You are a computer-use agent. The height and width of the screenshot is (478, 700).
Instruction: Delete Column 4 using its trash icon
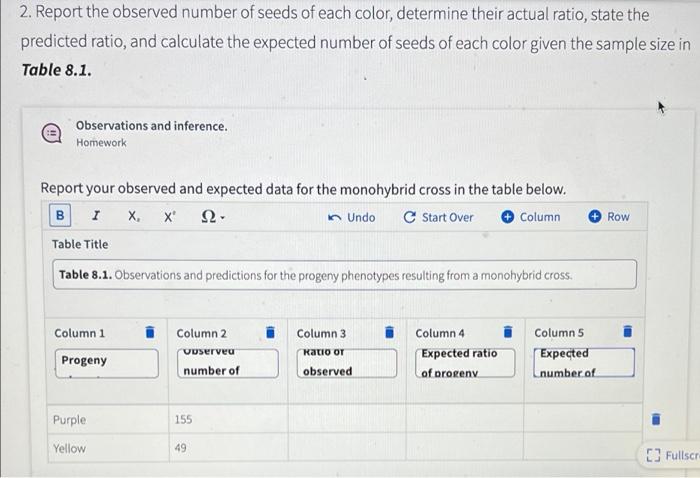coord(508,332)
